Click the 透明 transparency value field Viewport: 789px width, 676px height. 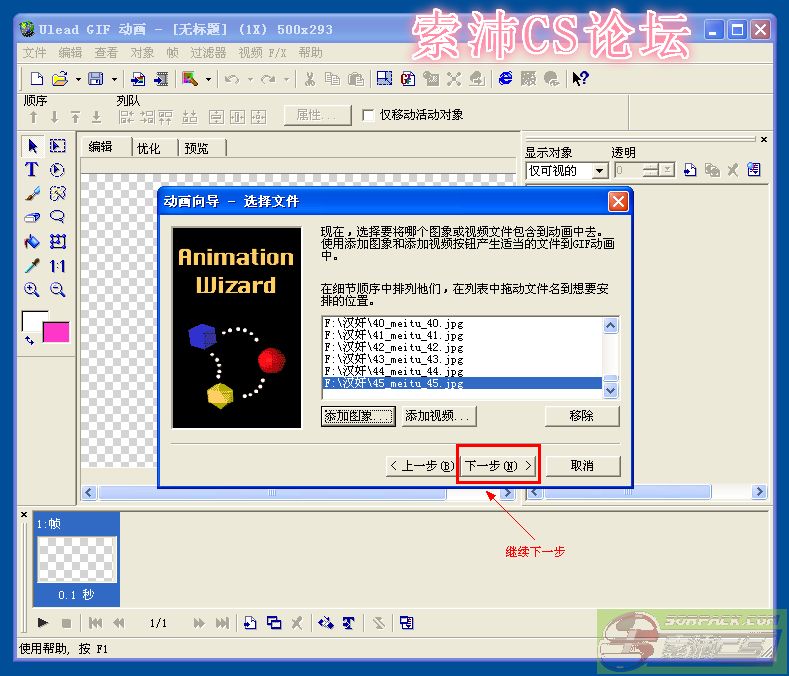point(628,171)
